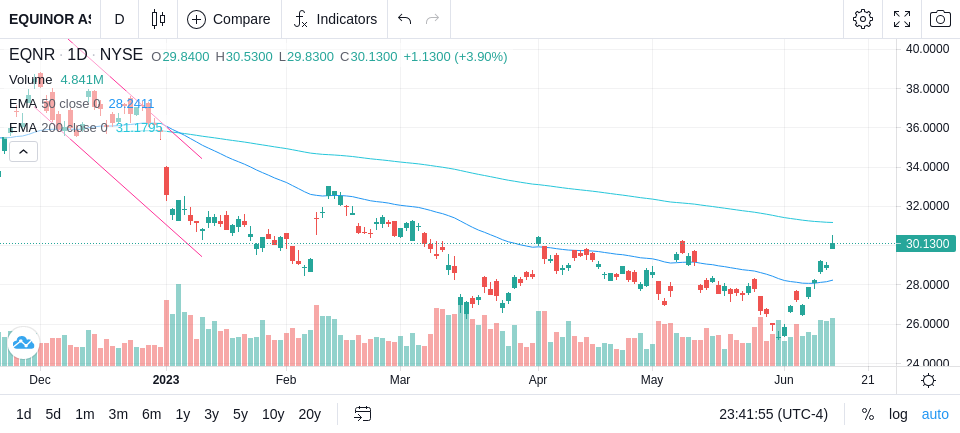Click the +1.1300 (+3.90%) change value
The width and height of the screenshot is (960, 433).
455,57
